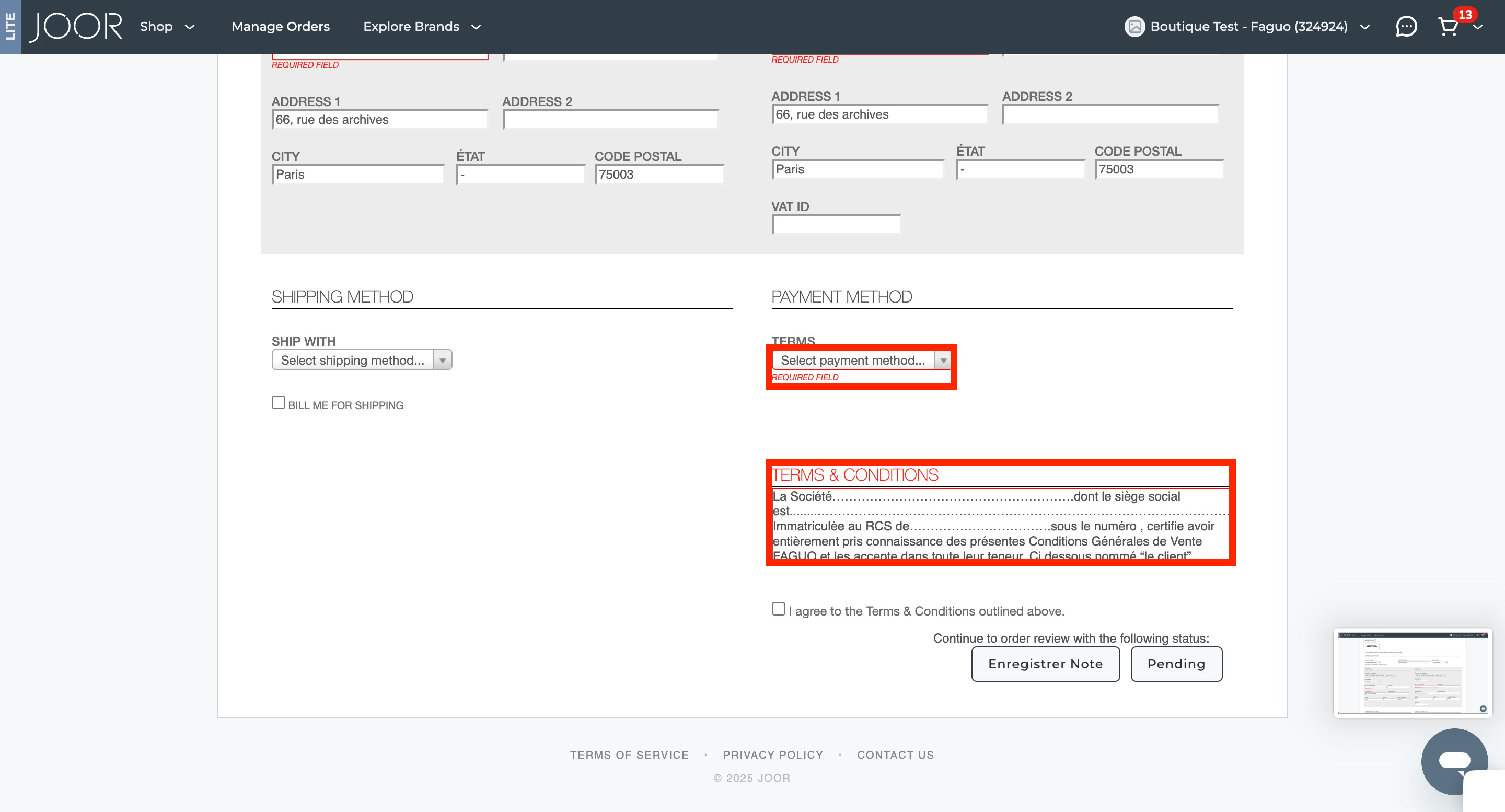Open the Select payment method dropdown
Screen dimensions: 1505x812
(x=861, y=360)
